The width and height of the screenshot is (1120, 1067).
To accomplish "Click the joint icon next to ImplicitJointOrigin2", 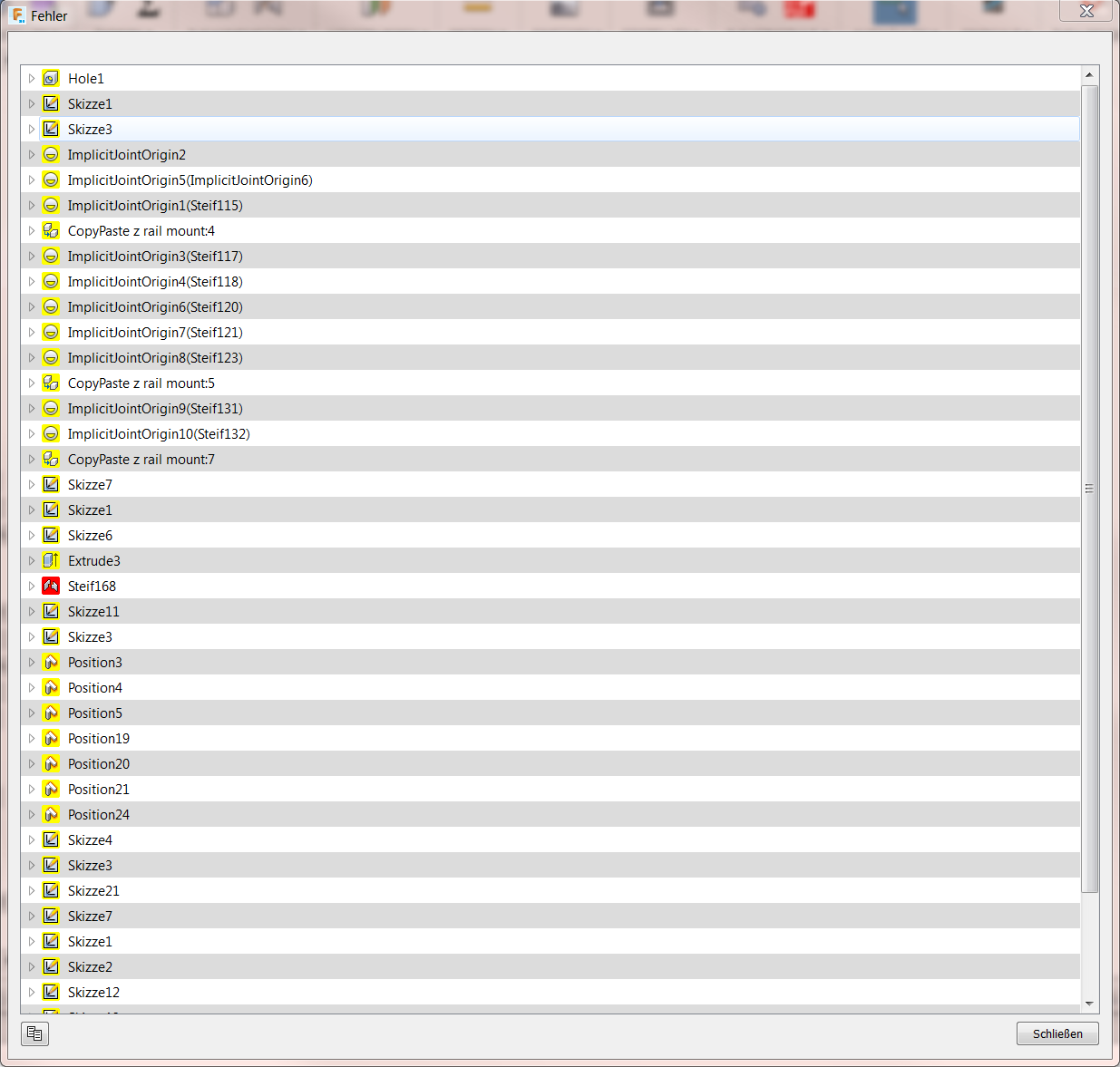I will pos(51,154).
